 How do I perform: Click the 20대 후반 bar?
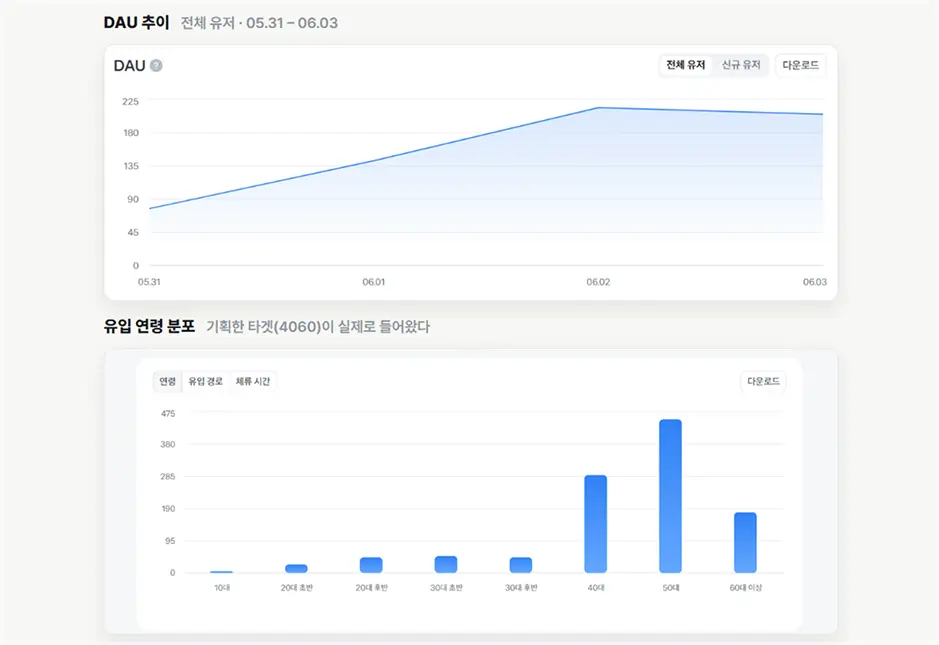[371, 565]
